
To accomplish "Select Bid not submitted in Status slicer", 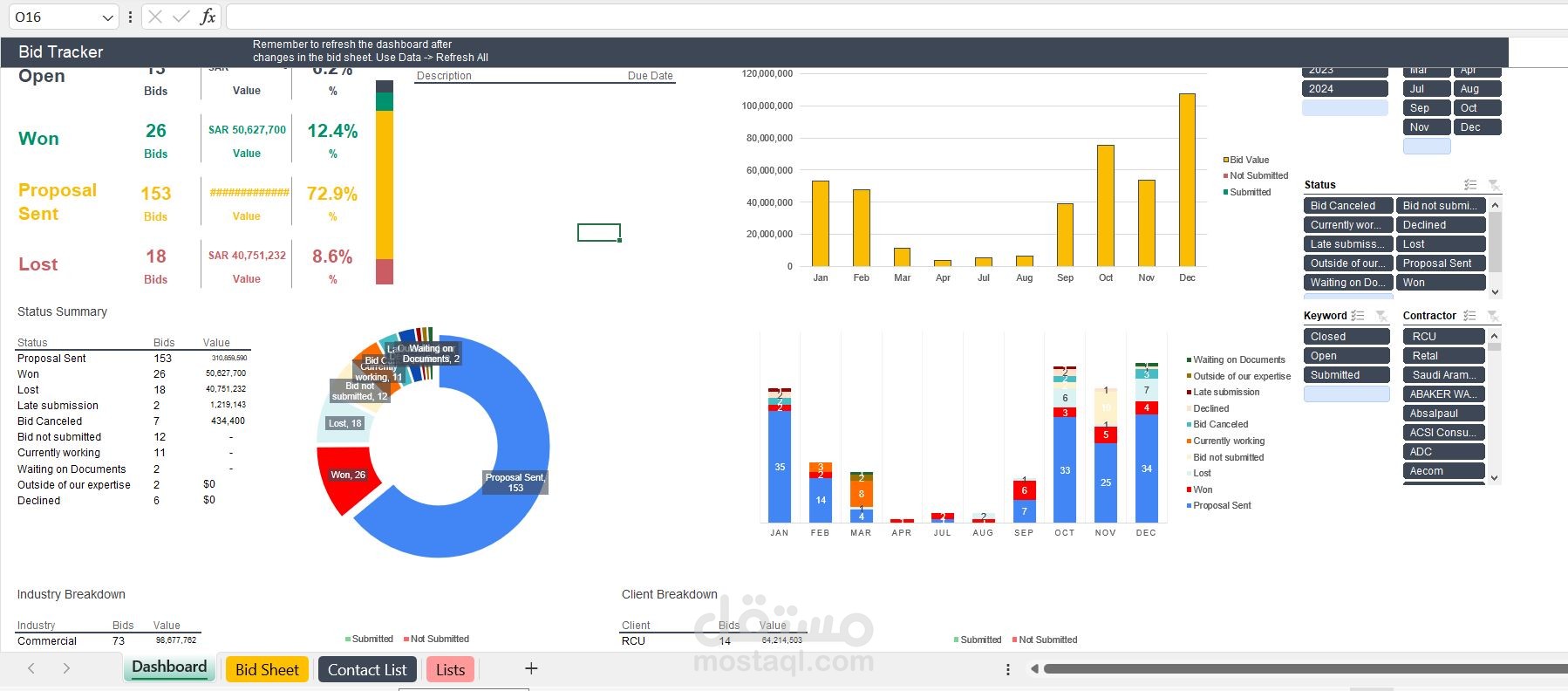I will click(1441, 206).
